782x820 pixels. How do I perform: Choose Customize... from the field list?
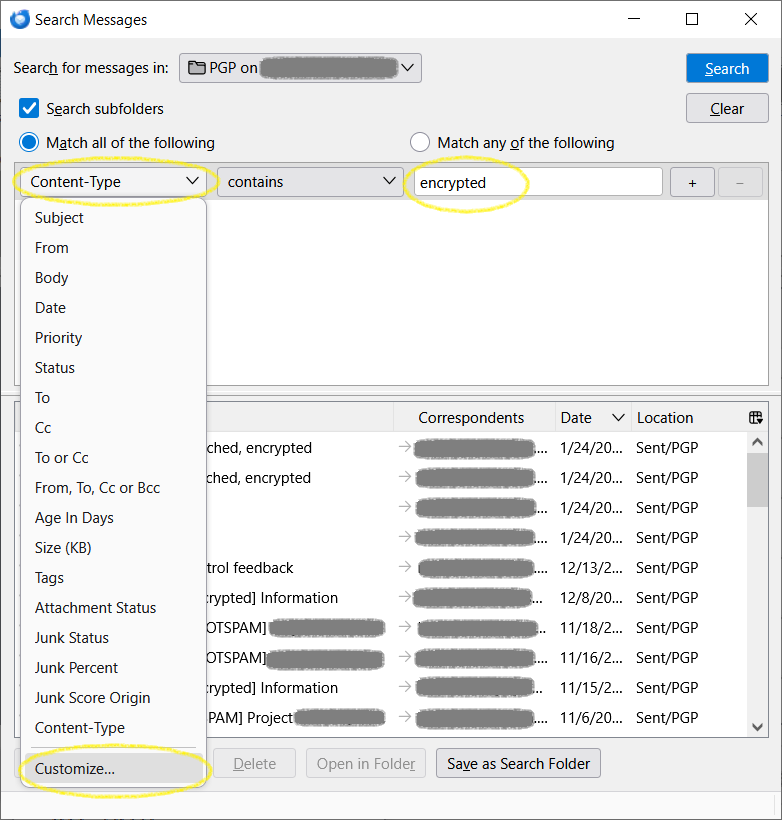[x=75, y=769]
